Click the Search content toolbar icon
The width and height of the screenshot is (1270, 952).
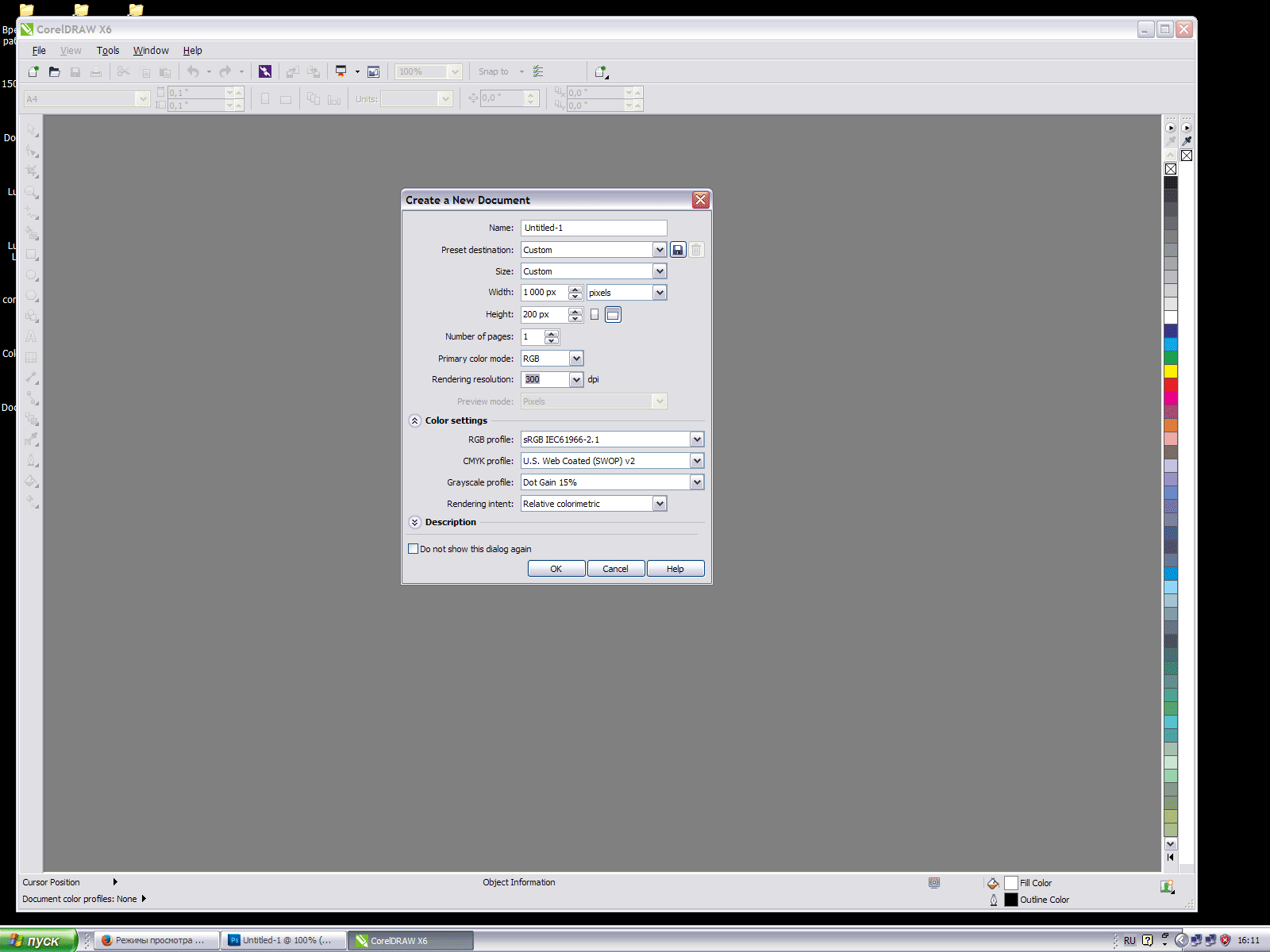point(265,71)
